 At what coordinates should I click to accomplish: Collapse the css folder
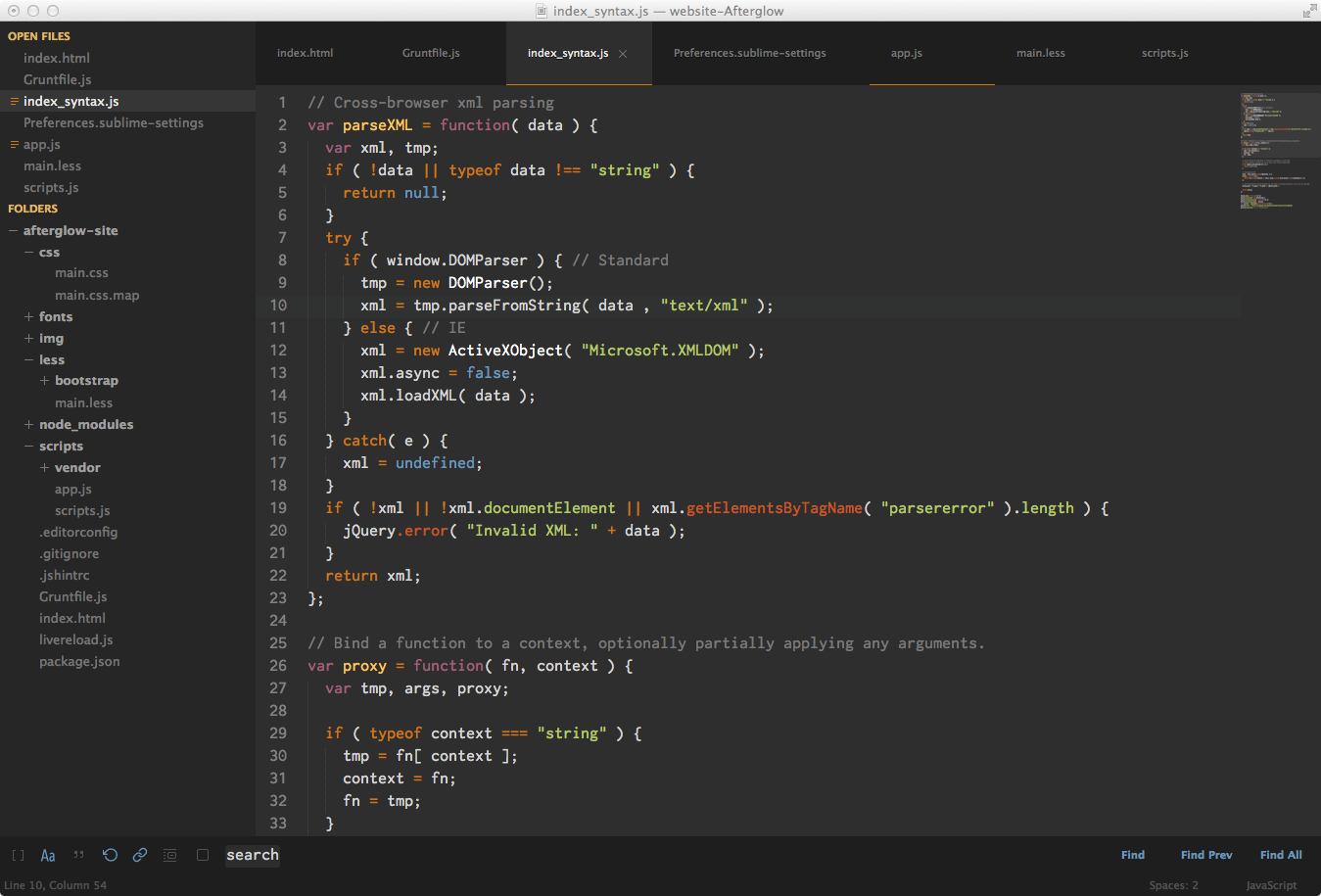(x=27, y=252)
